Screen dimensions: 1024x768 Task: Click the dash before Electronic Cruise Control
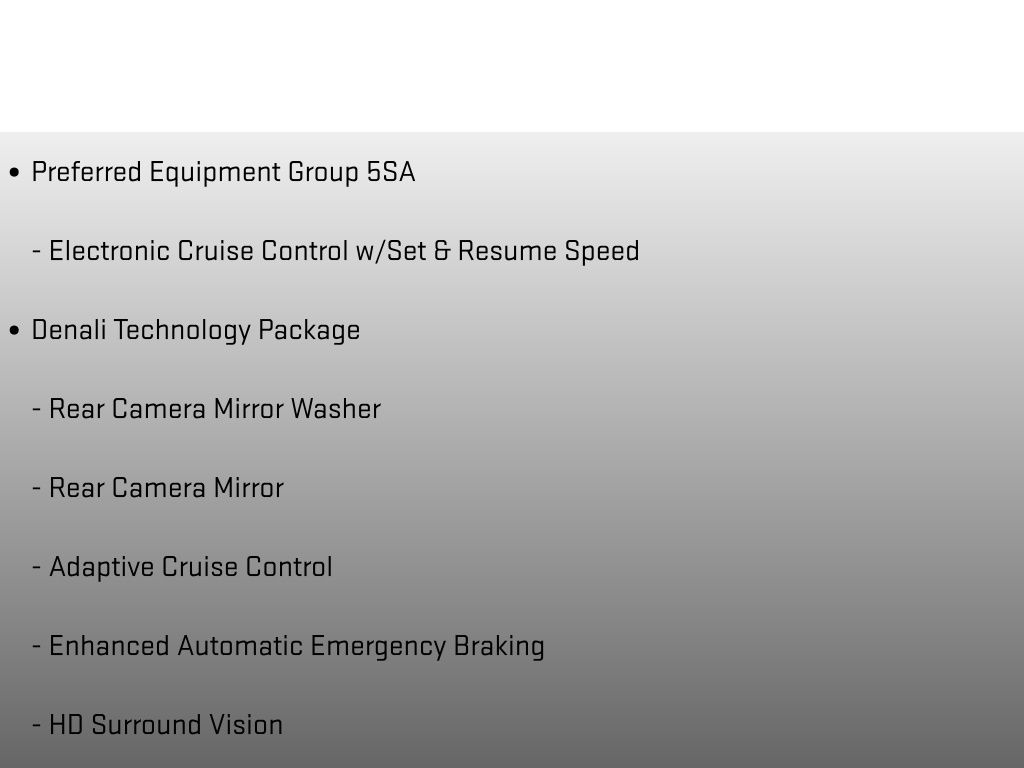(37, 251)
